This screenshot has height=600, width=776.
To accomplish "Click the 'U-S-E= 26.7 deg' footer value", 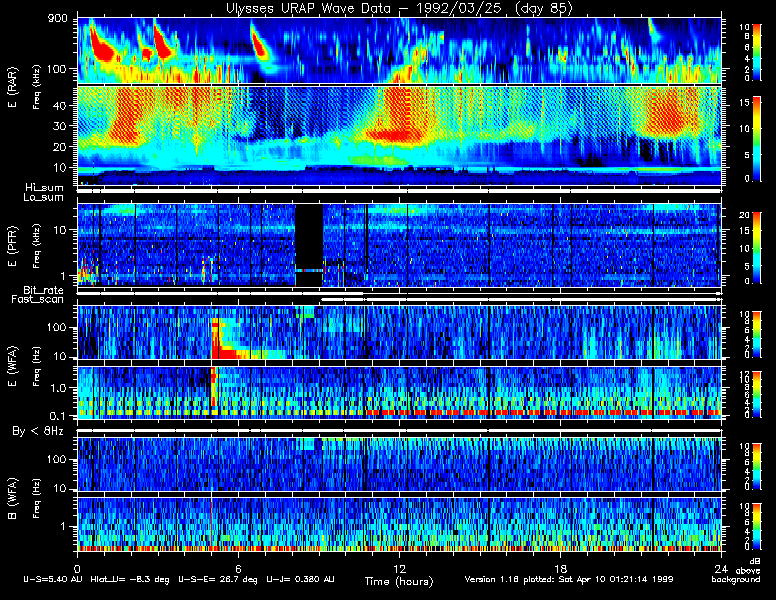I will click(218, 579).
